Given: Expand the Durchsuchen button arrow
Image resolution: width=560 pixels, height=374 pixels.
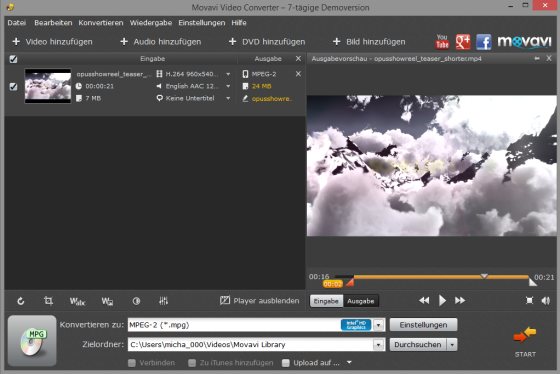Looking at the screenshot, I should tap(452, 345).
